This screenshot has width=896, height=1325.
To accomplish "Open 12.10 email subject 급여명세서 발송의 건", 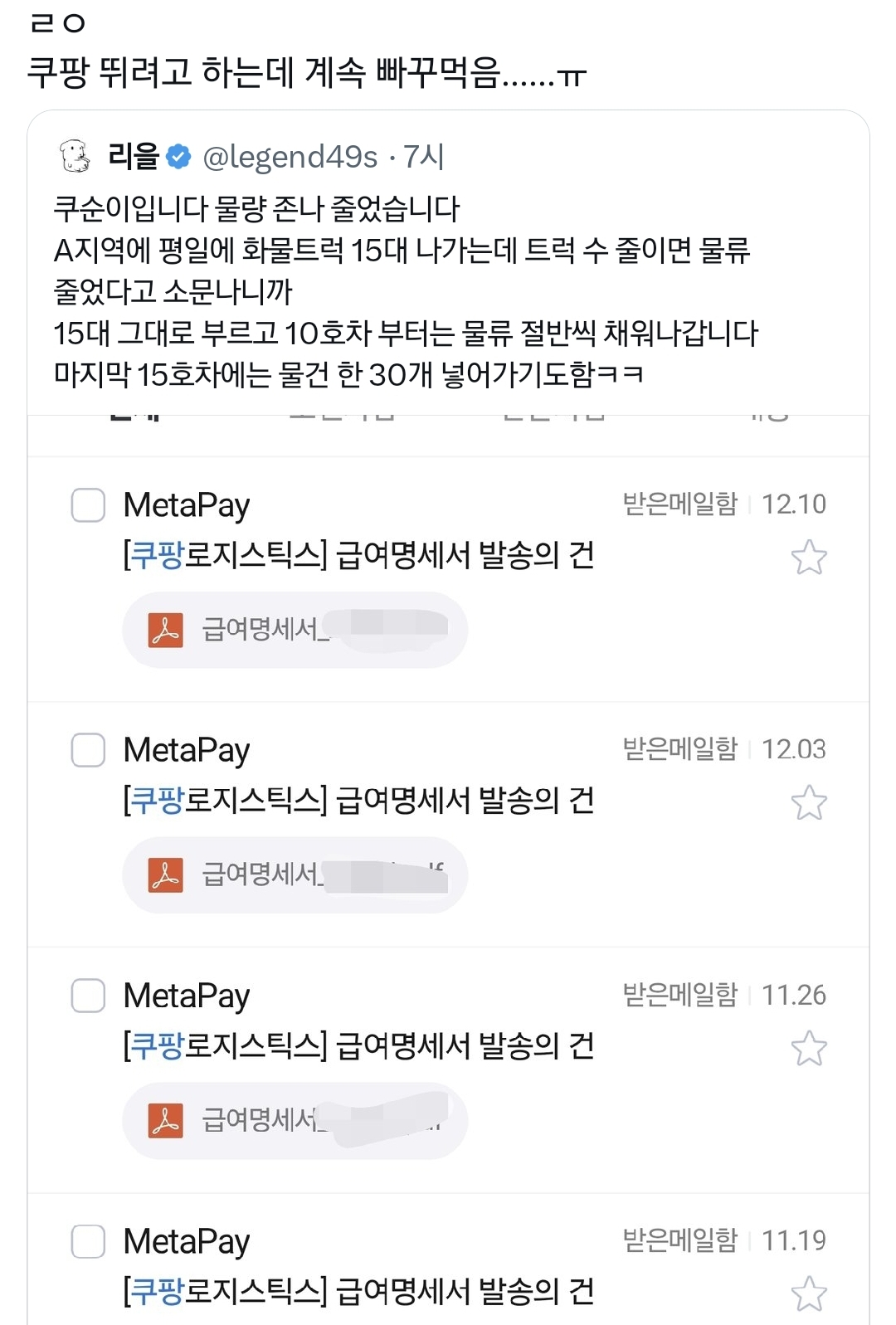I will pyautogui.click(x=358, y=555).
